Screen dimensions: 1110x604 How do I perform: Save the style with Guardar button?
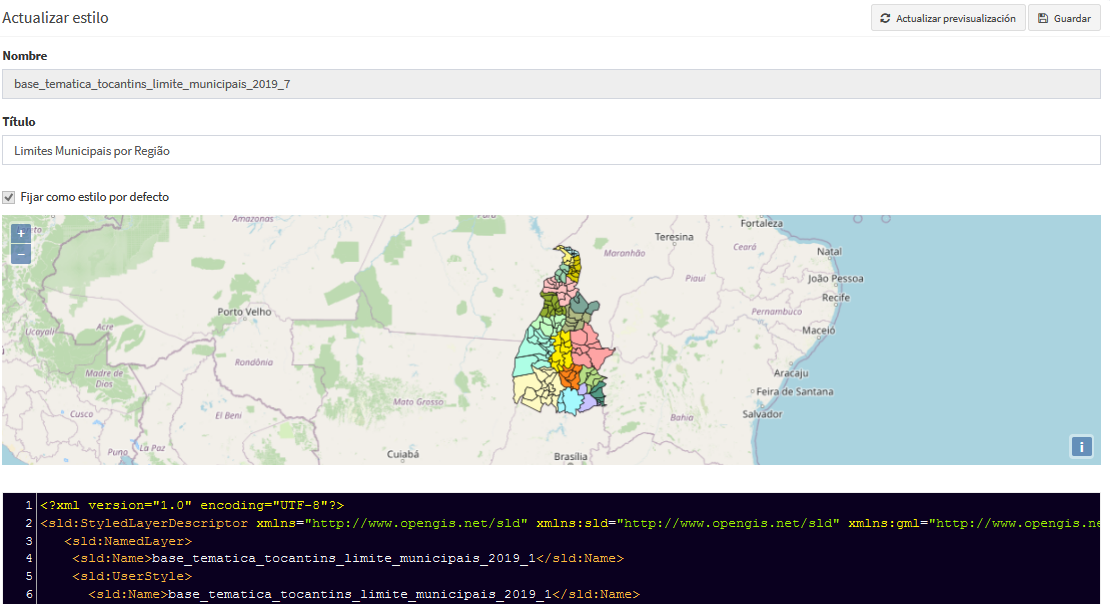coord(1064,18)
